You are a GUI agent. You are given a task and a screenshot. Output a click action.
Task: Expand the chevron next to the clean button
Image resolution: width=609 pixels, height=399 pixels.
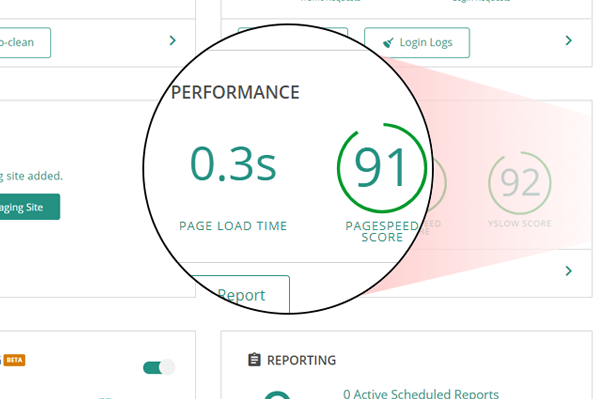pyautogui.click(x=173, y=40)
